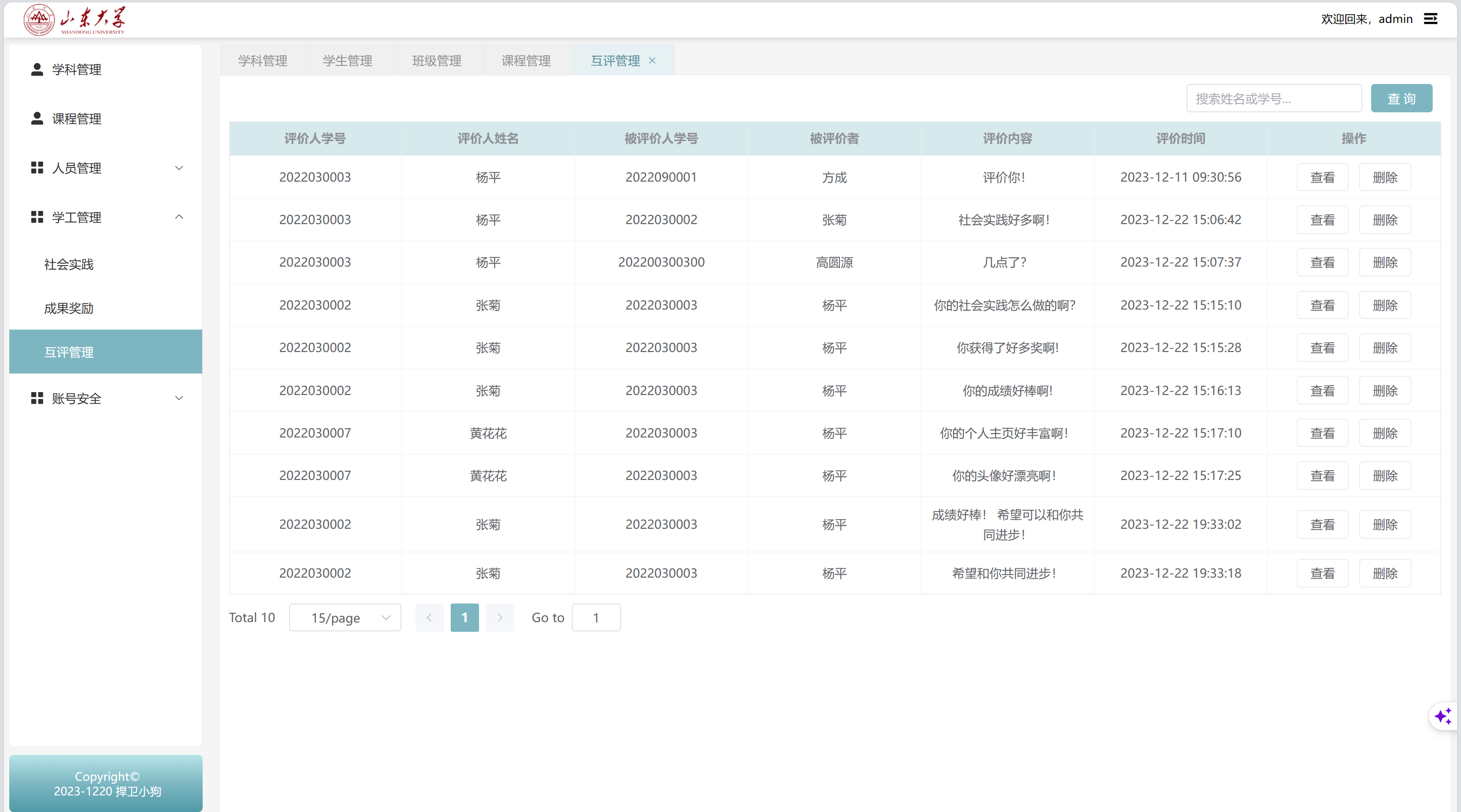Delete the review dated 2023-12-22 19:33:02

[x=1384, y=524]
